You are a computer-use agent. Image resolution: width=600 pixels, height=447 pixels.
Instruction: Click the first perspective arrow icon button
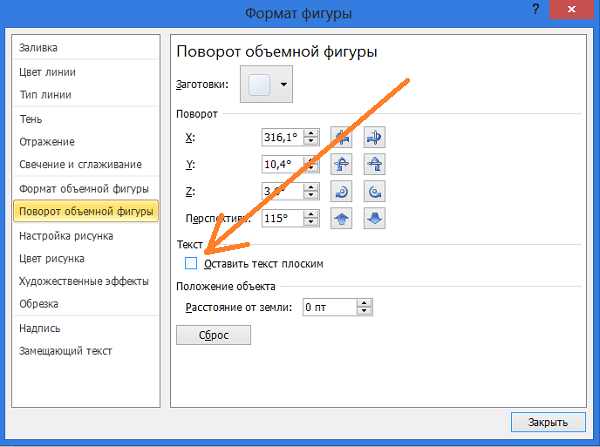click(x=342, y=218)
